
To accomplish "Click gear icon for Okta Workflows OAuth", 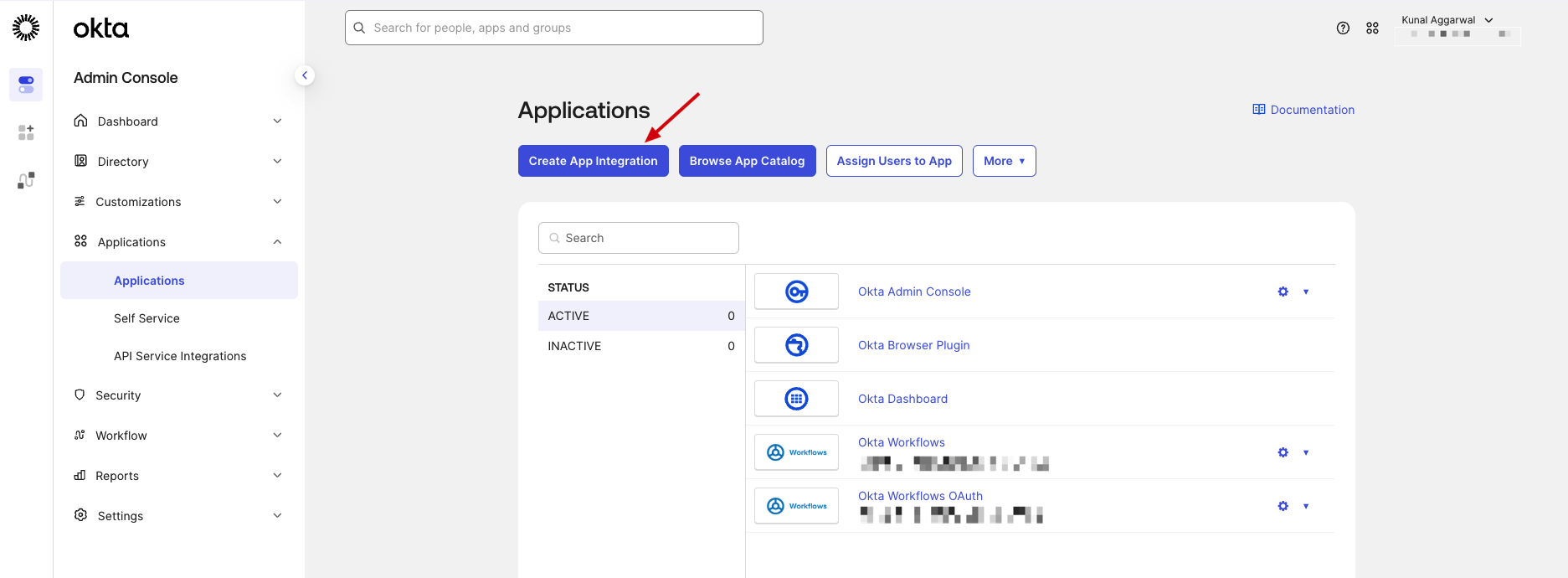I will [x=1283, y=506].
